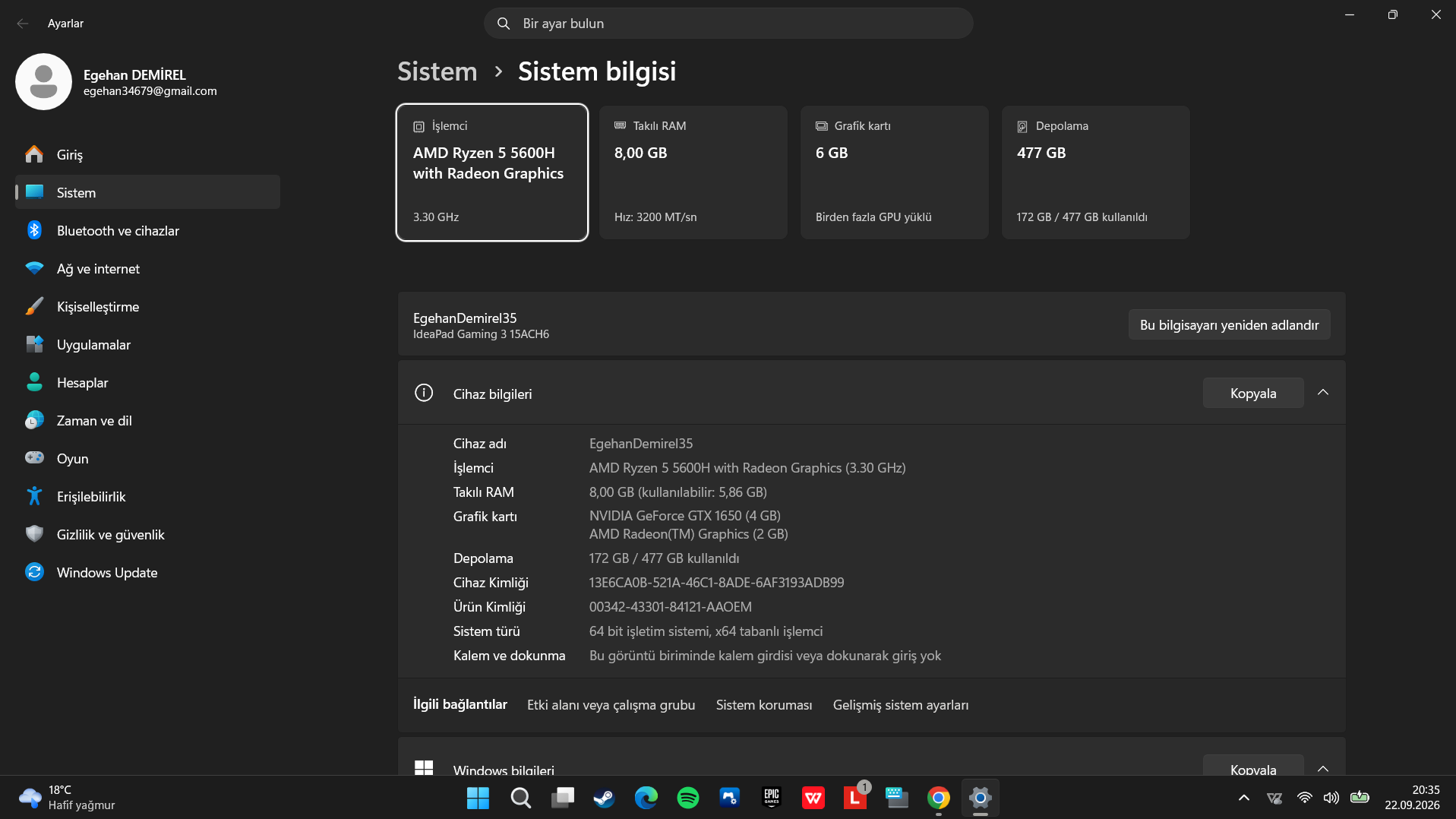Click the Hesaplar sidebar icon
1456x819 pixels.
34,382
